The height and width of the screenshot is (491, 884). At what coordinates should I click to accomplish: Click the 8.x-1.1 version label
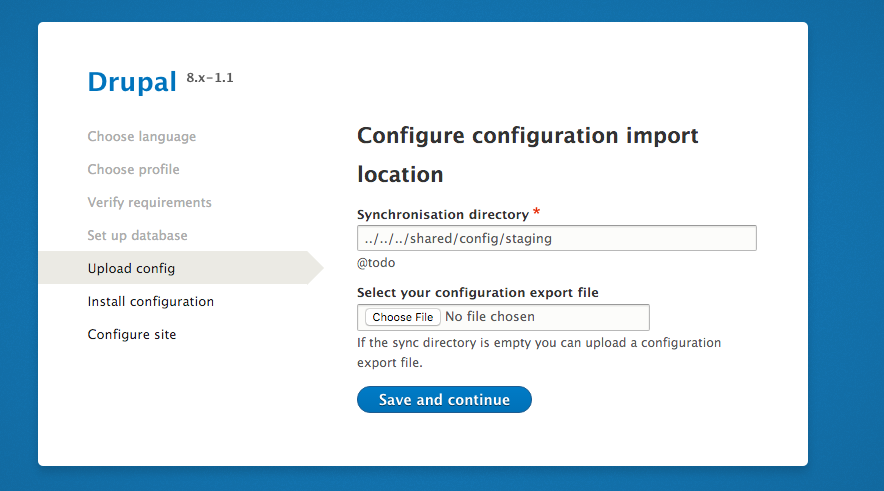pos(210,77)
